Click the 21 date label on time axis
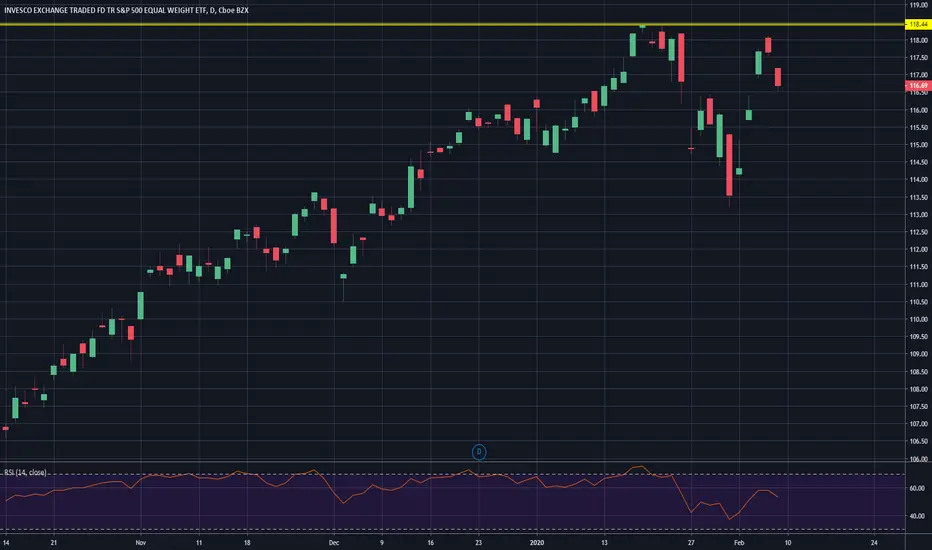Viewport: 932px width, 550px height. (53, 542)
